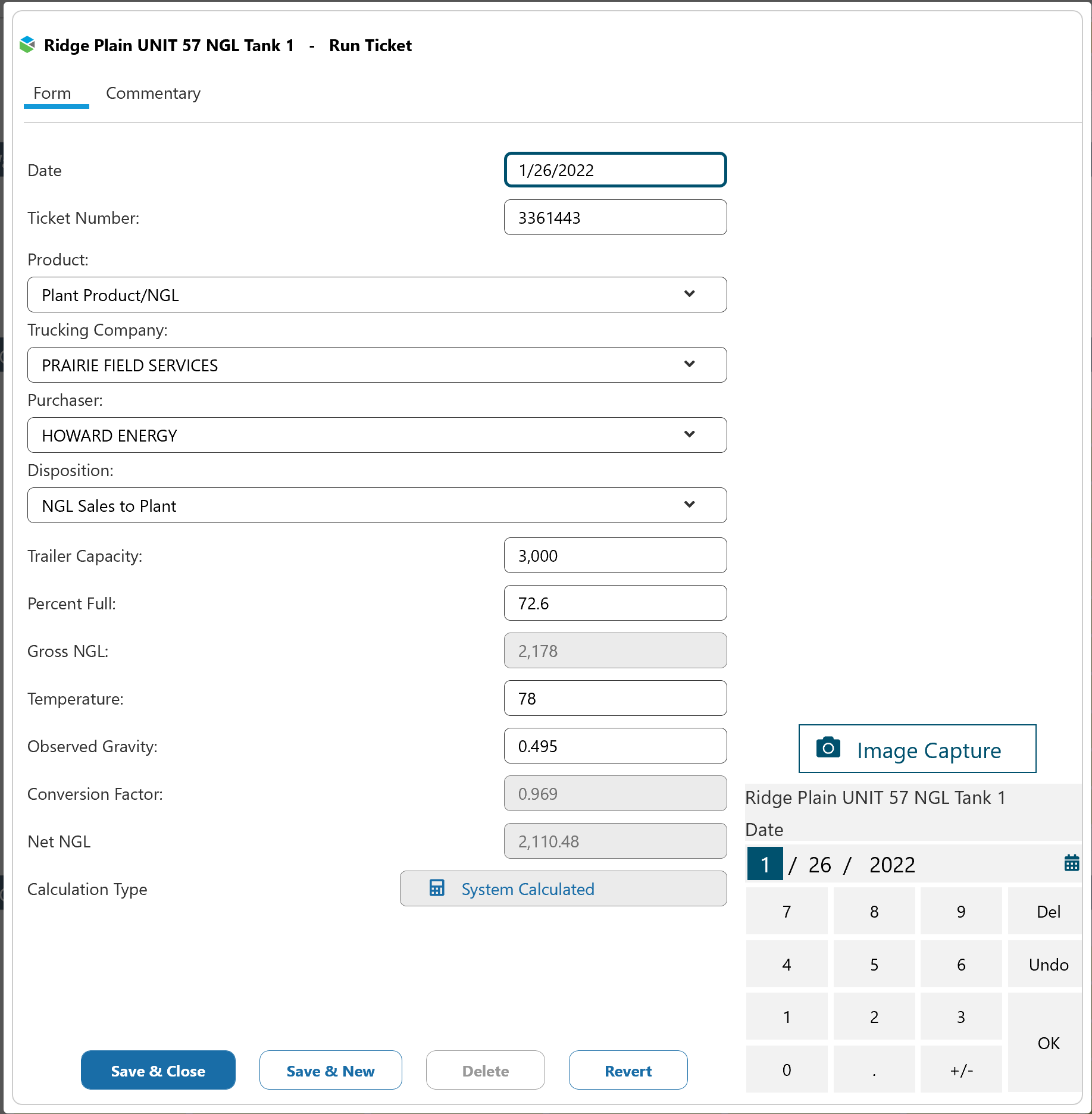This screenshot has height=1114, width=1092.
Task: Open the calendar picker icon
Action: tap(1071, 863)
